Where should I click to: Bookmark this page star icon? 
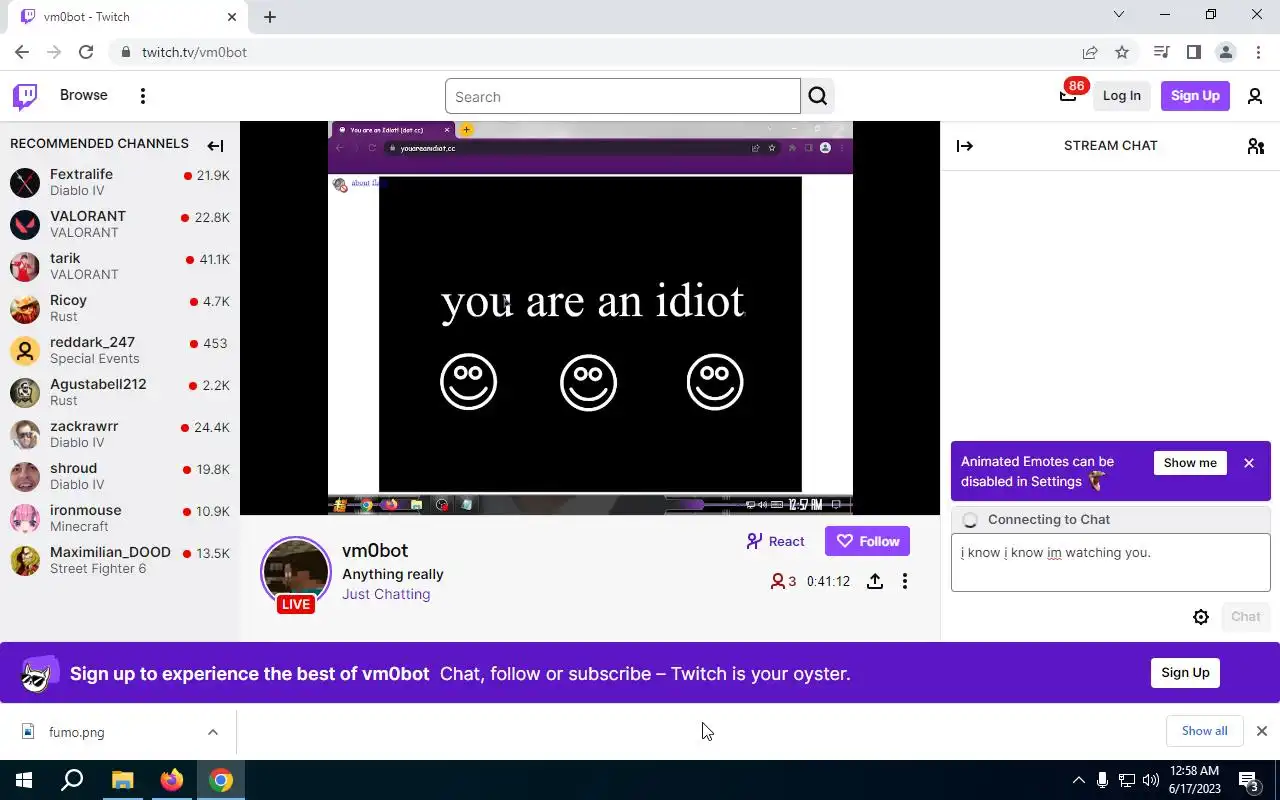1122,52
